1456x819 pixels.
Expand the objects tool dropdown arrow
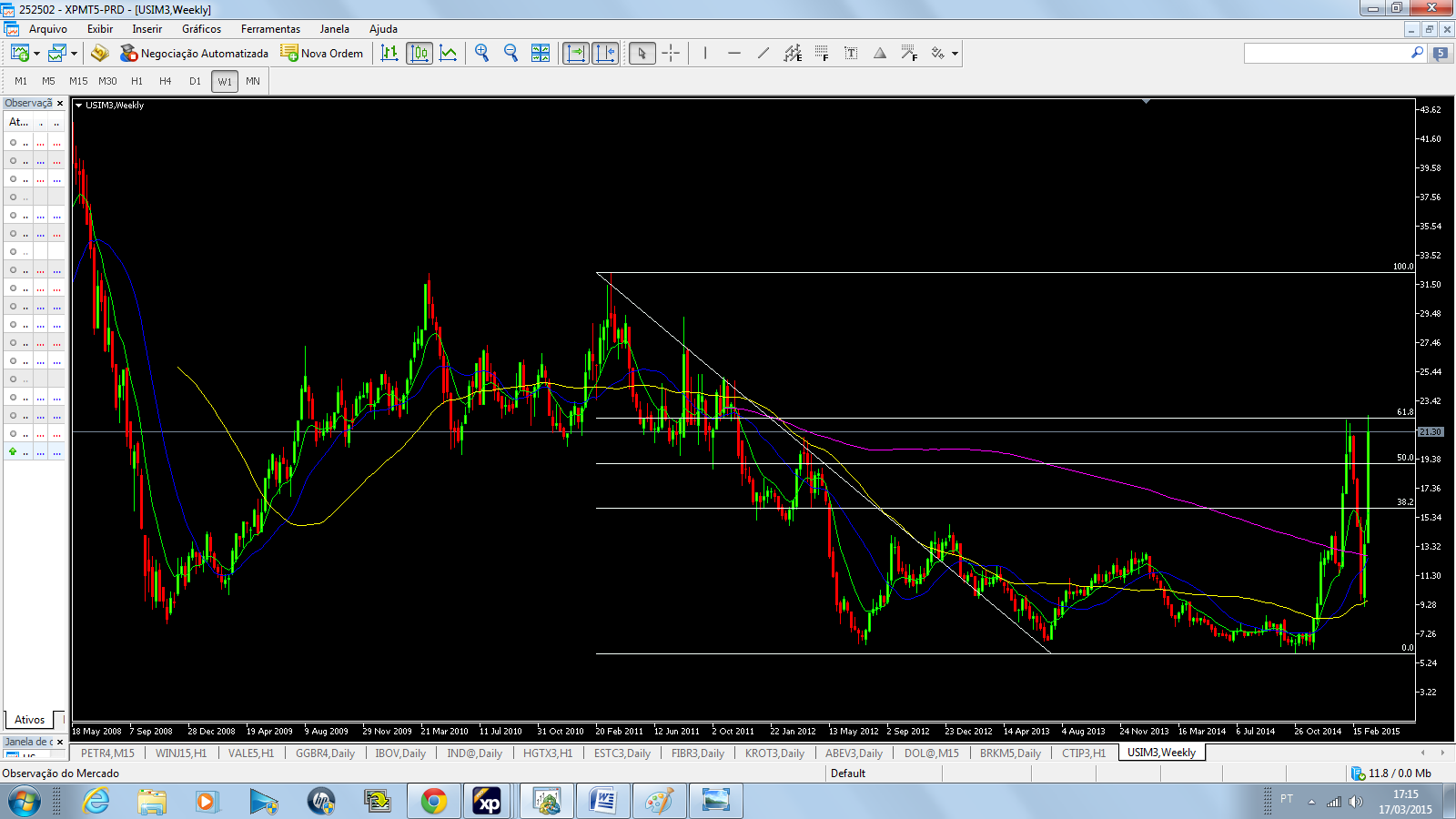coord(955,53)
